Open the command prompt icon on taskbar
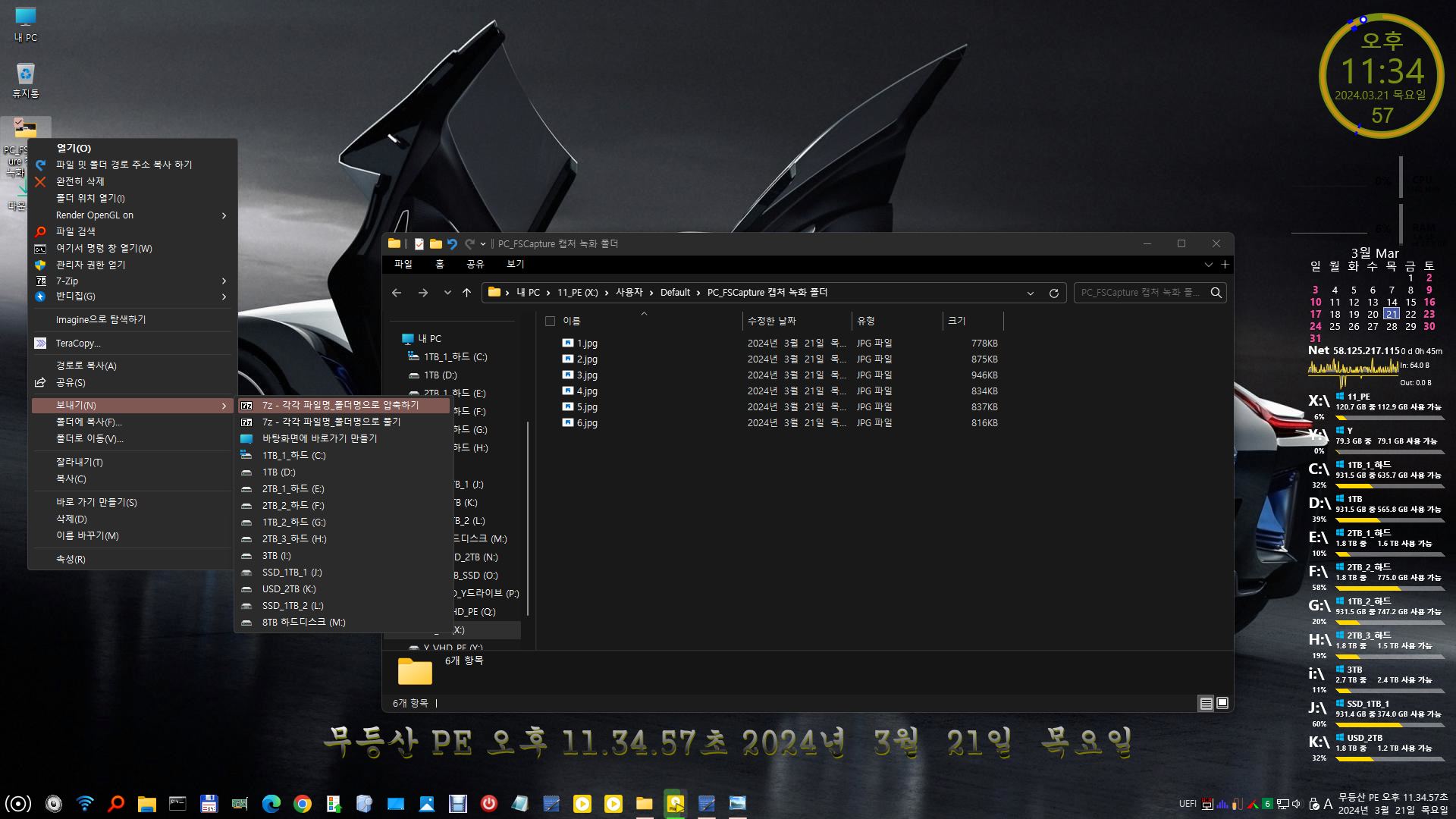 [x=177, y=804]
